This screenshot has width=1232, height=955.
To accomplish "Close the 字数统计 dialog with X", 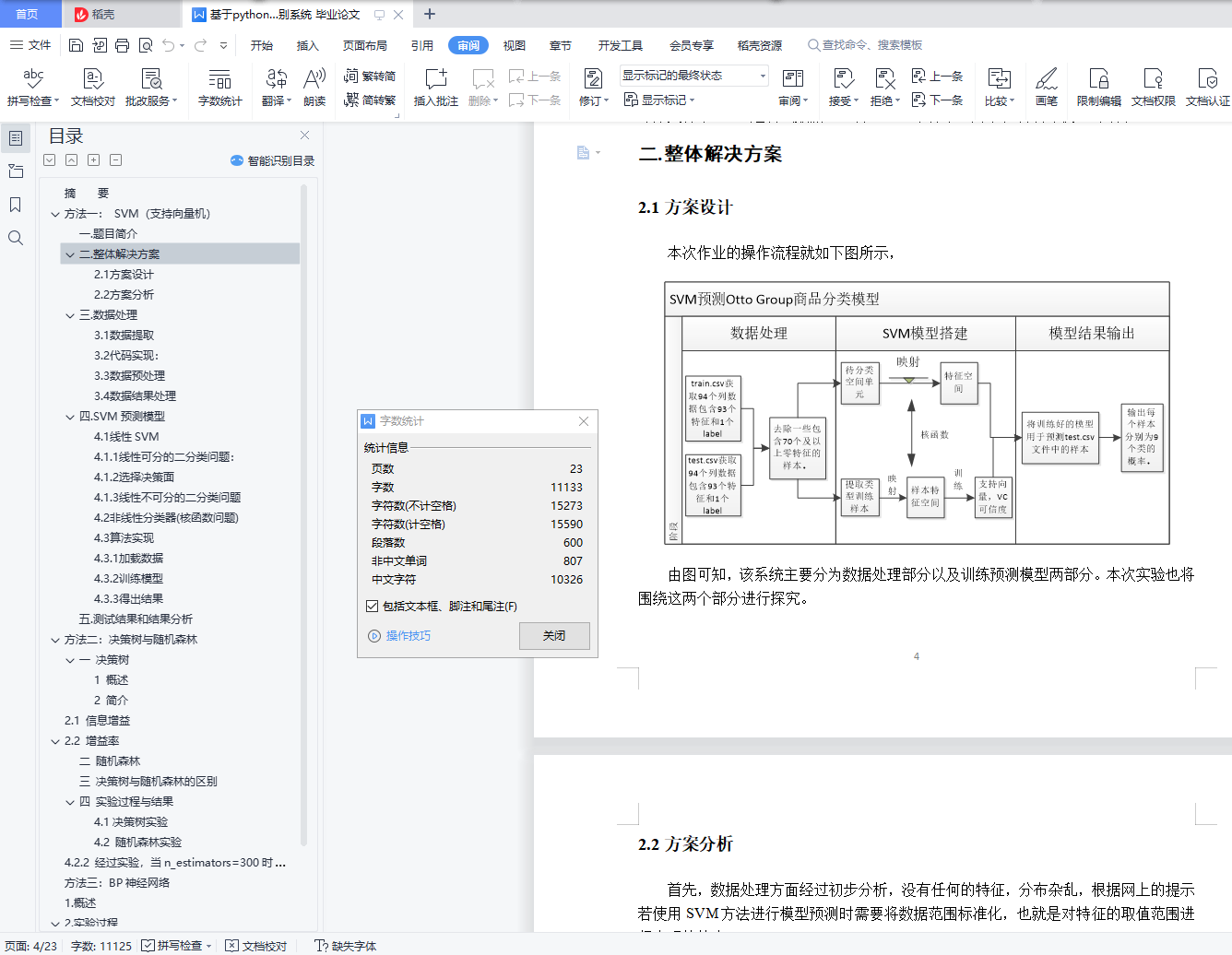I will [584, 421].
